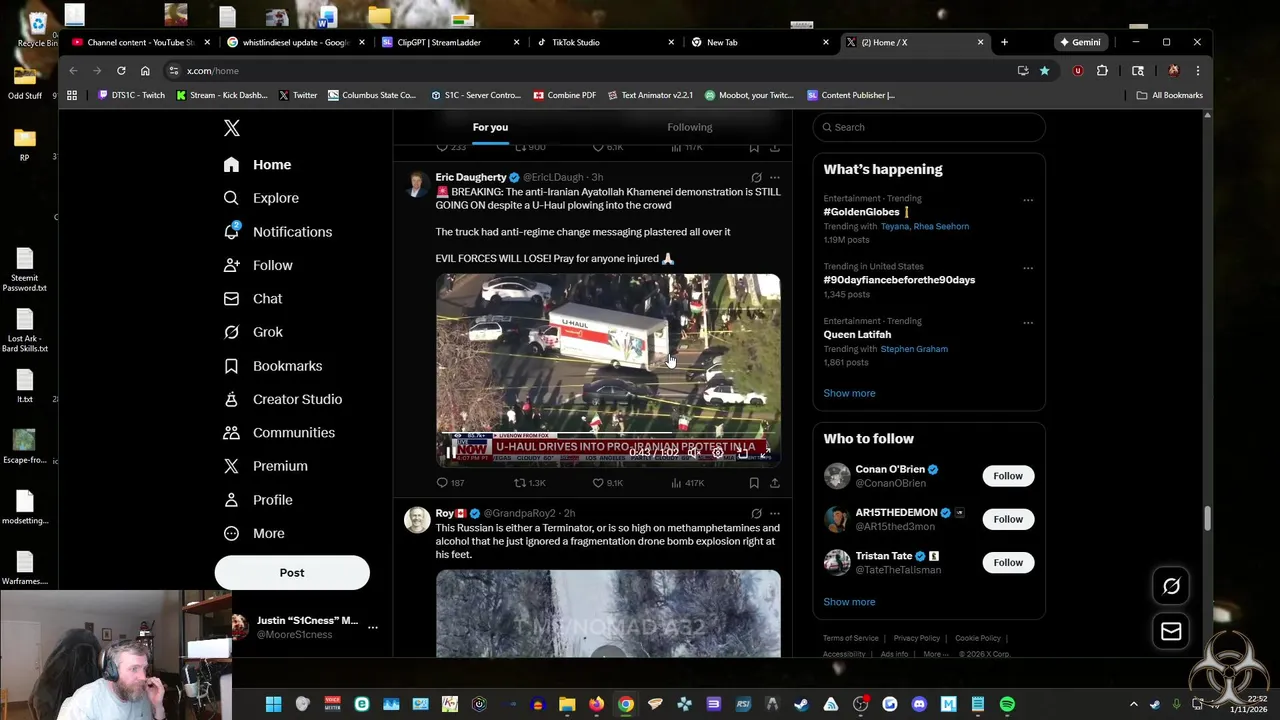Toggle picture-in-picture on U-Haul video
1280x720 pixels.
click(x=742, y=453)
